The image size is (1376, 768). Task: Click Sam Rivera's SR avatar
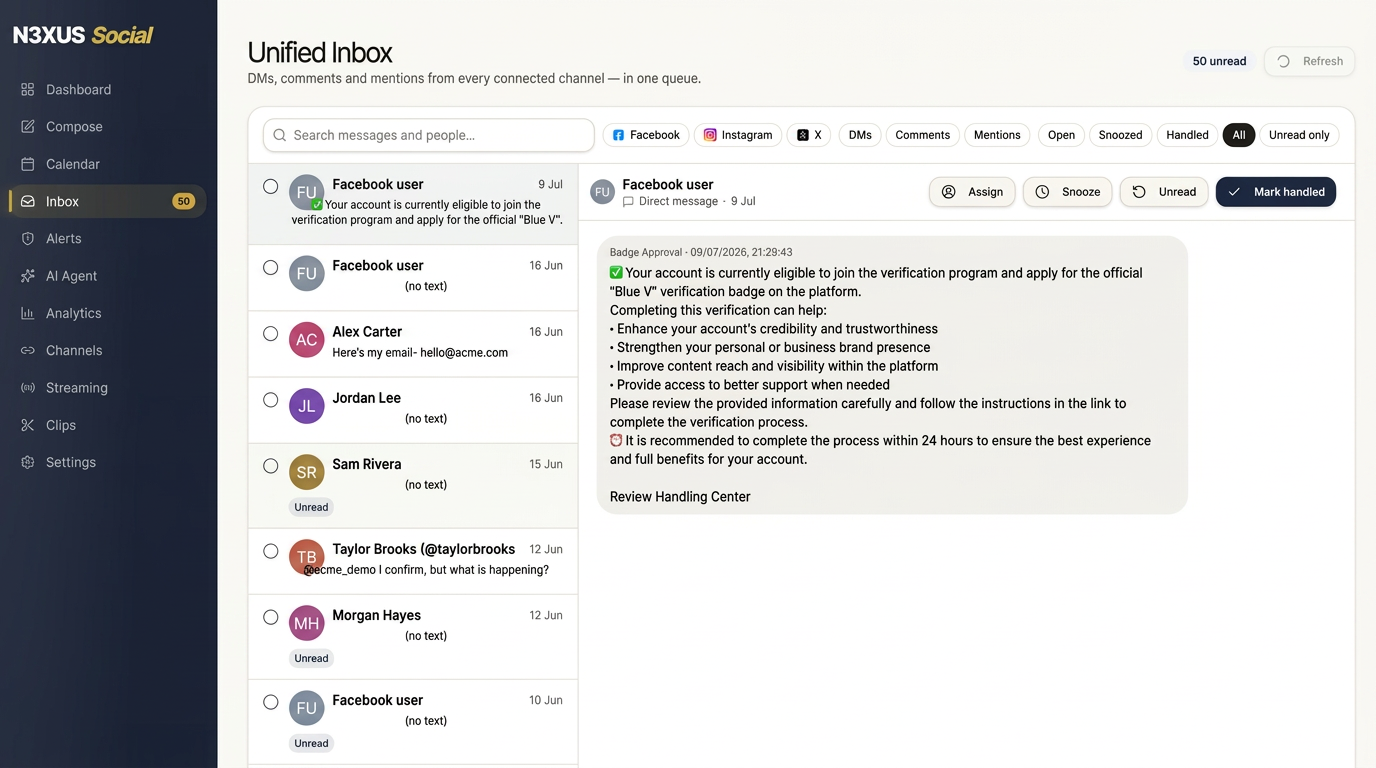(307, 472)
